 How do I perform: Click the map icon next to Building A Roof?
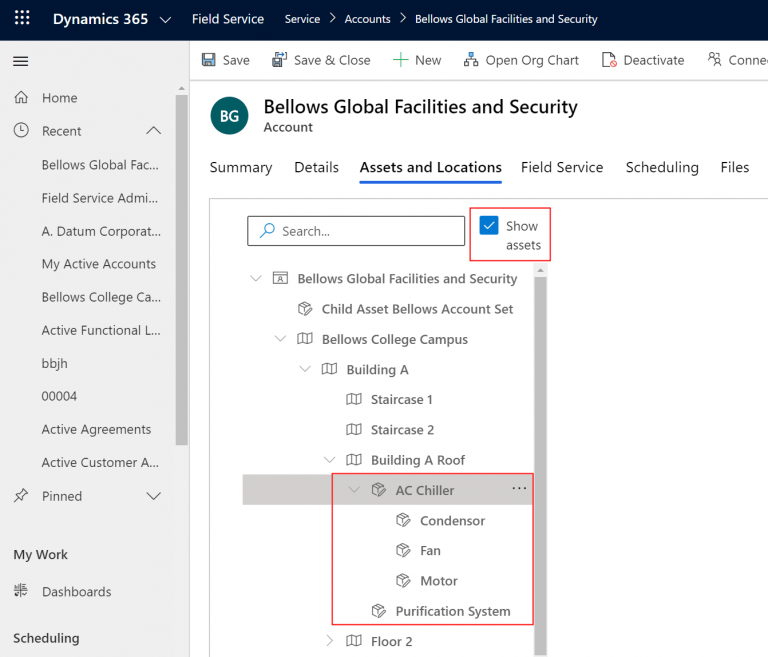coord(354,460)
